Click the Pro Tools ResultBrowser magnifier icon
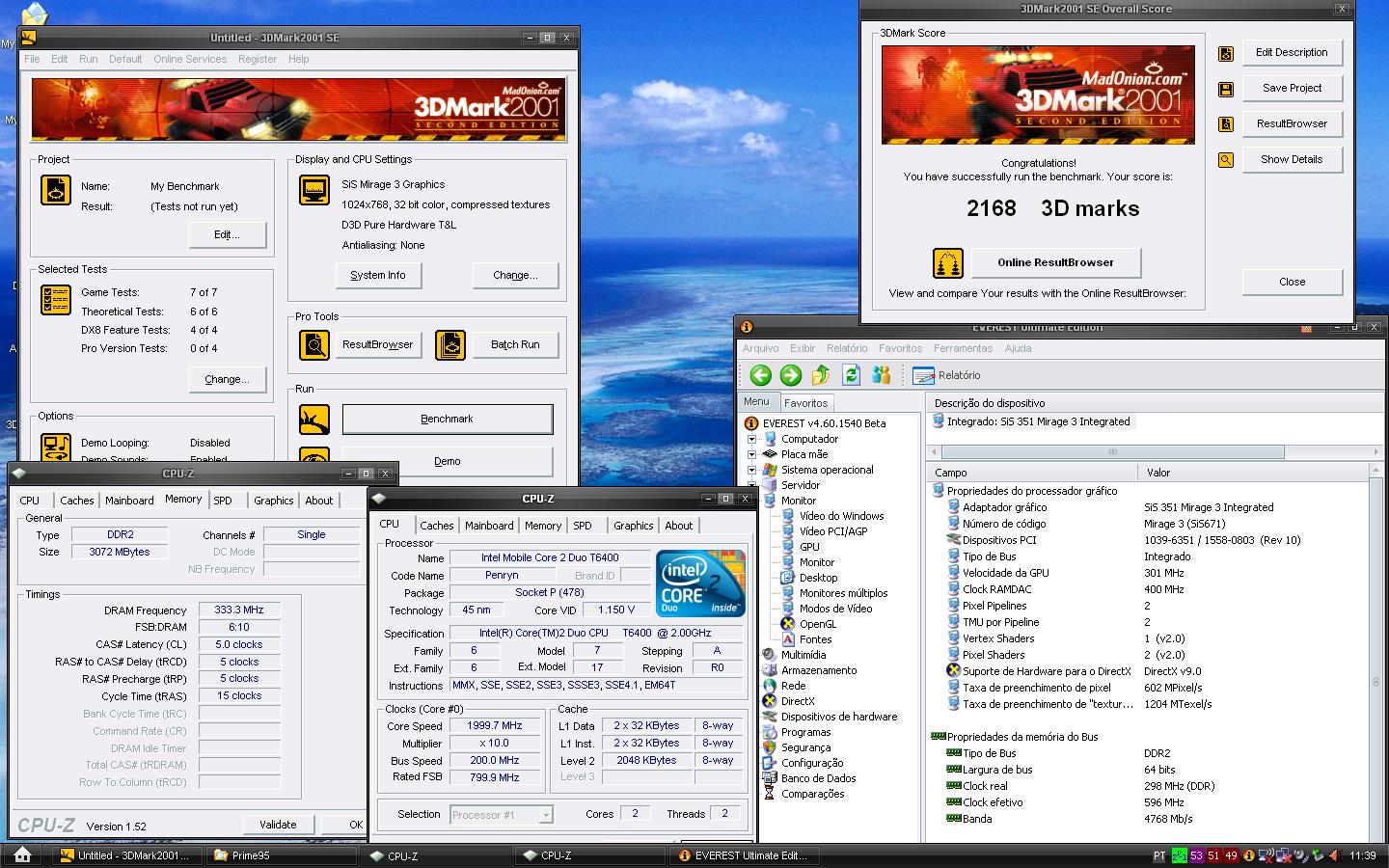 pos(314,344)
